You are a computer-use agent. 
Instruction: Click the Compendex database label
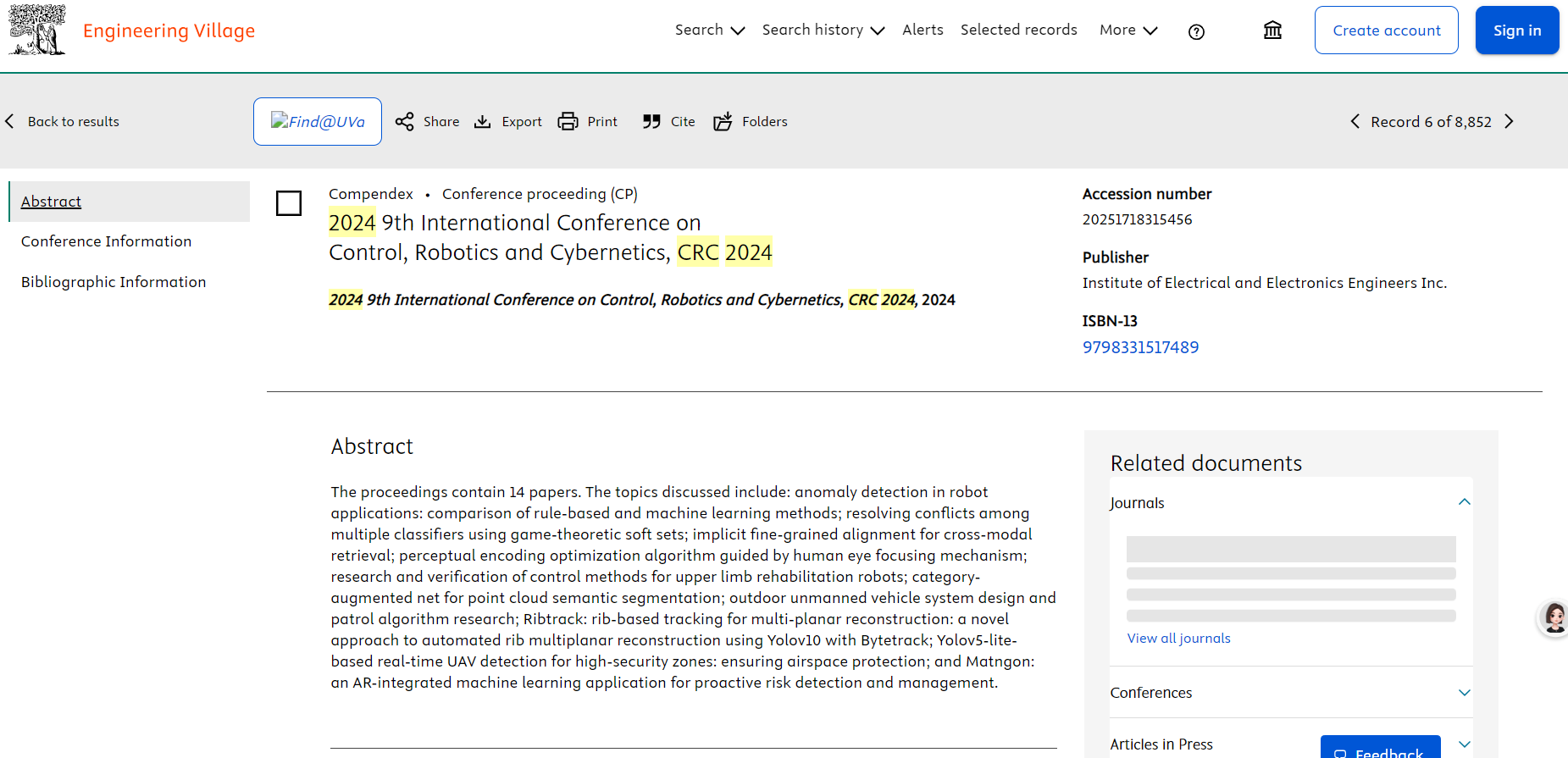click(371, 194)
